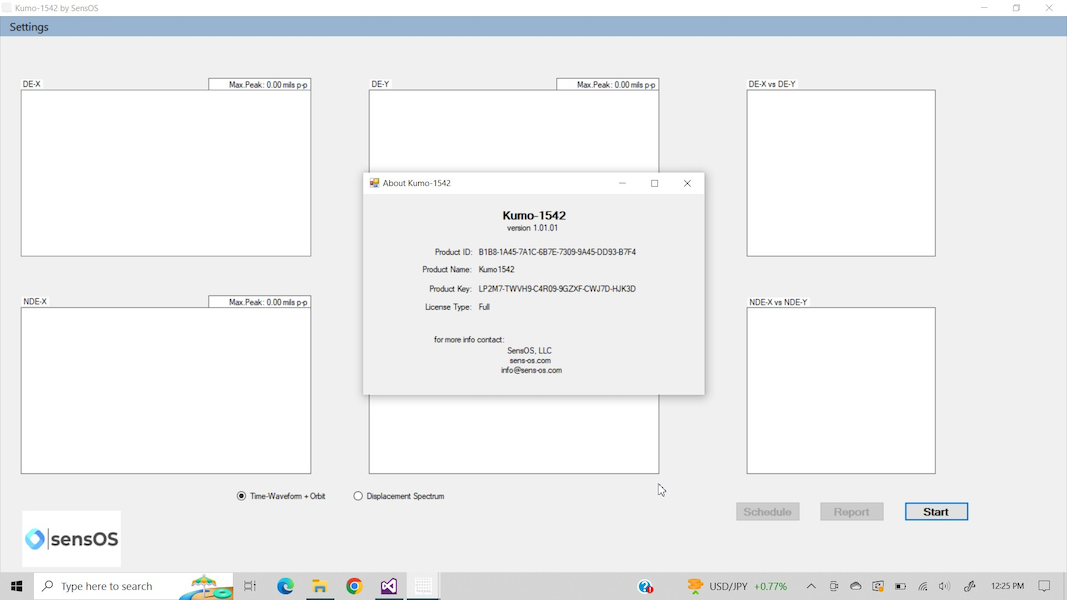Show hidden system tray icons
This screenshot has height=600, width=1067.
pyautogui.click(x=811, y=586)
